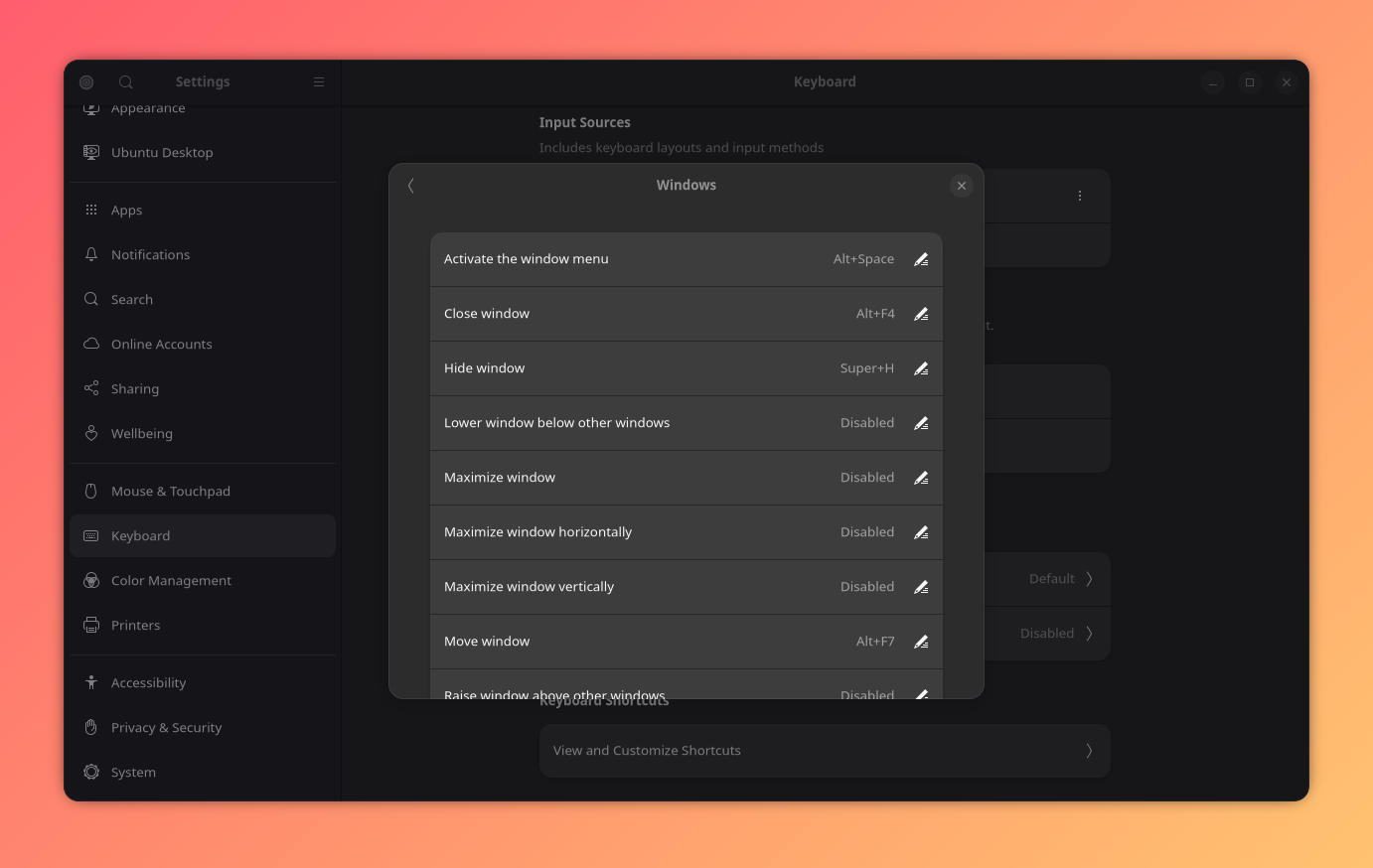Edit the Move window shortcut via pencil icon

click(920, 641)
